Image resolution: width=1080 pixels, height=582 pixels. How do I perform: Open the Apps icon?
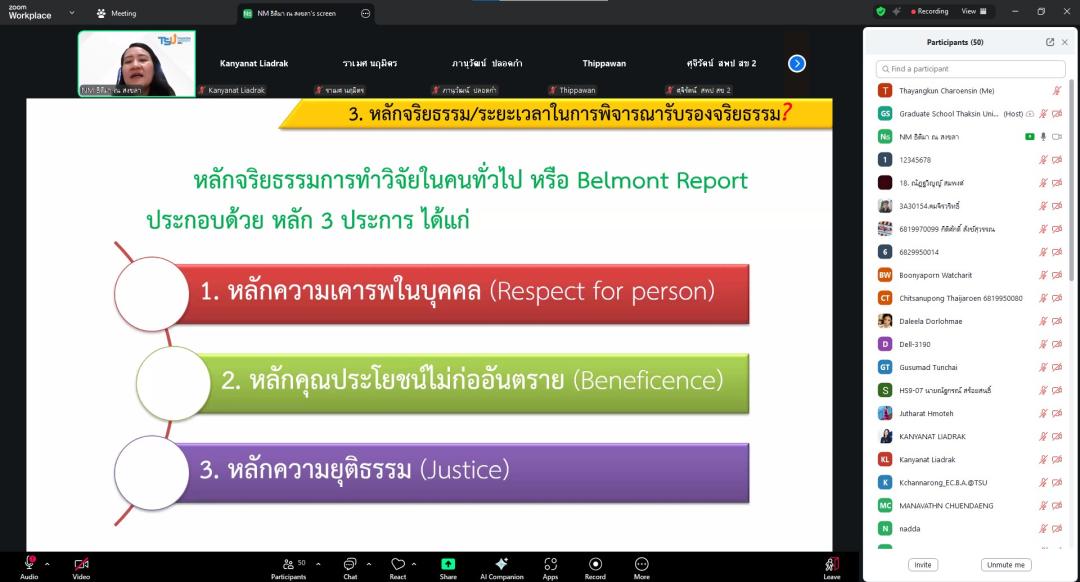pyautogui.click(x=550, y=564)
